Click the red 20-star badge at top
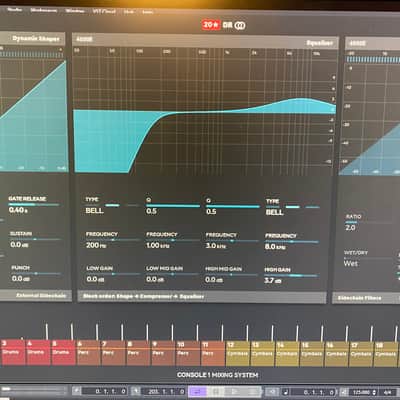400x400 pixels. (210, 25)
